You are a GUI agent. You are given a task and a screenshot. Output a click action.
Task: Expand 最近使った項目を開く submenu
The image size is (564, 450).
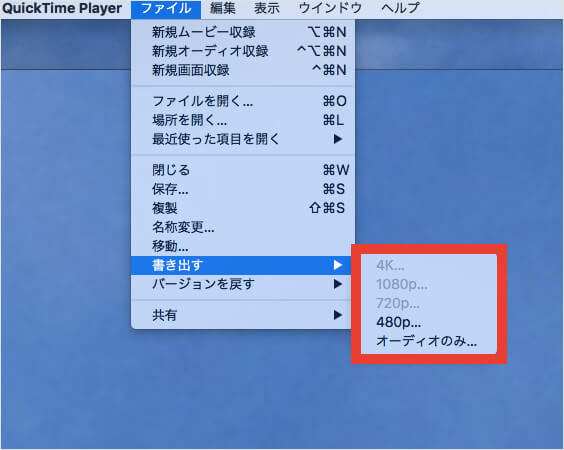(x=243, y=139)
